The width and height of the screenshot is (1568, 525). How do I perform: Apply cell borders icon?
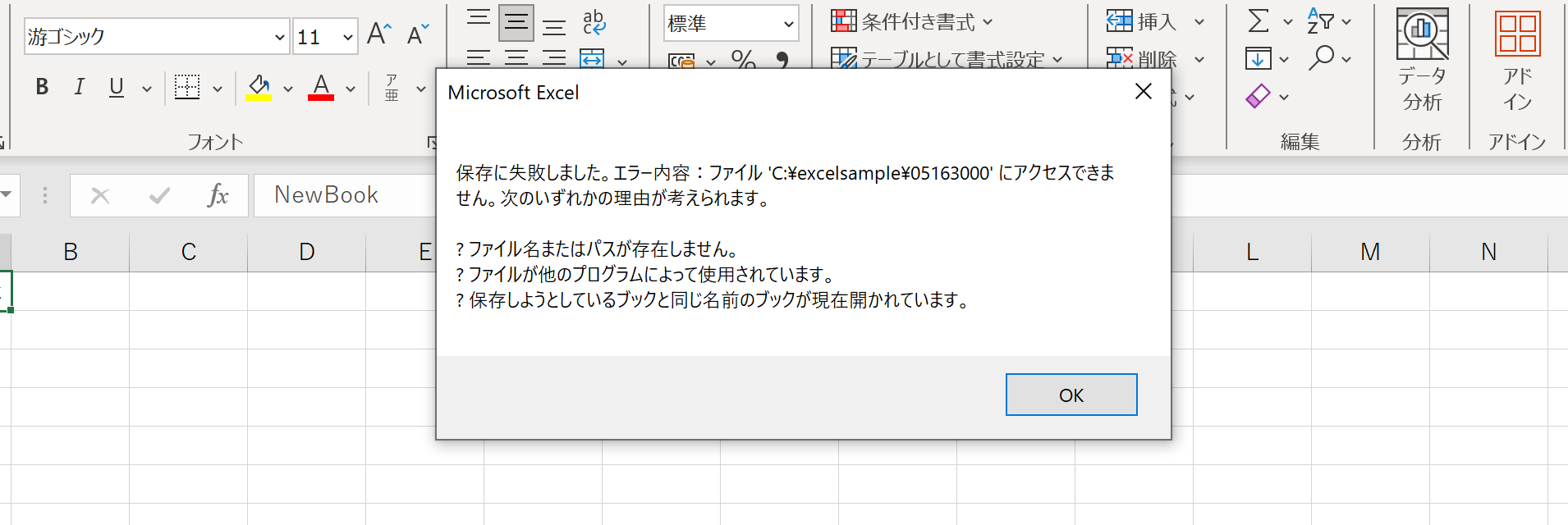pyautogui.click(x=187, y=87)
